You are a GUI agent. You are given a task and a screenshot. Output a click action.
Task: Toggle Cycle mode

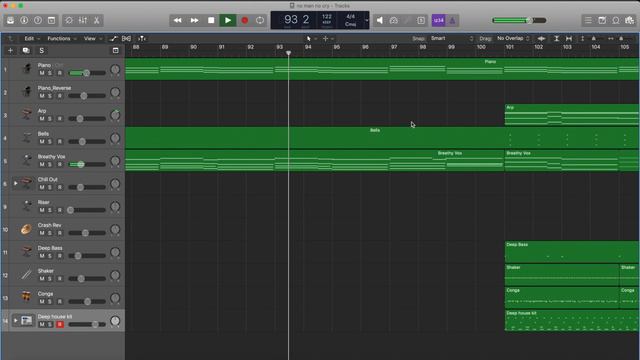260,20
